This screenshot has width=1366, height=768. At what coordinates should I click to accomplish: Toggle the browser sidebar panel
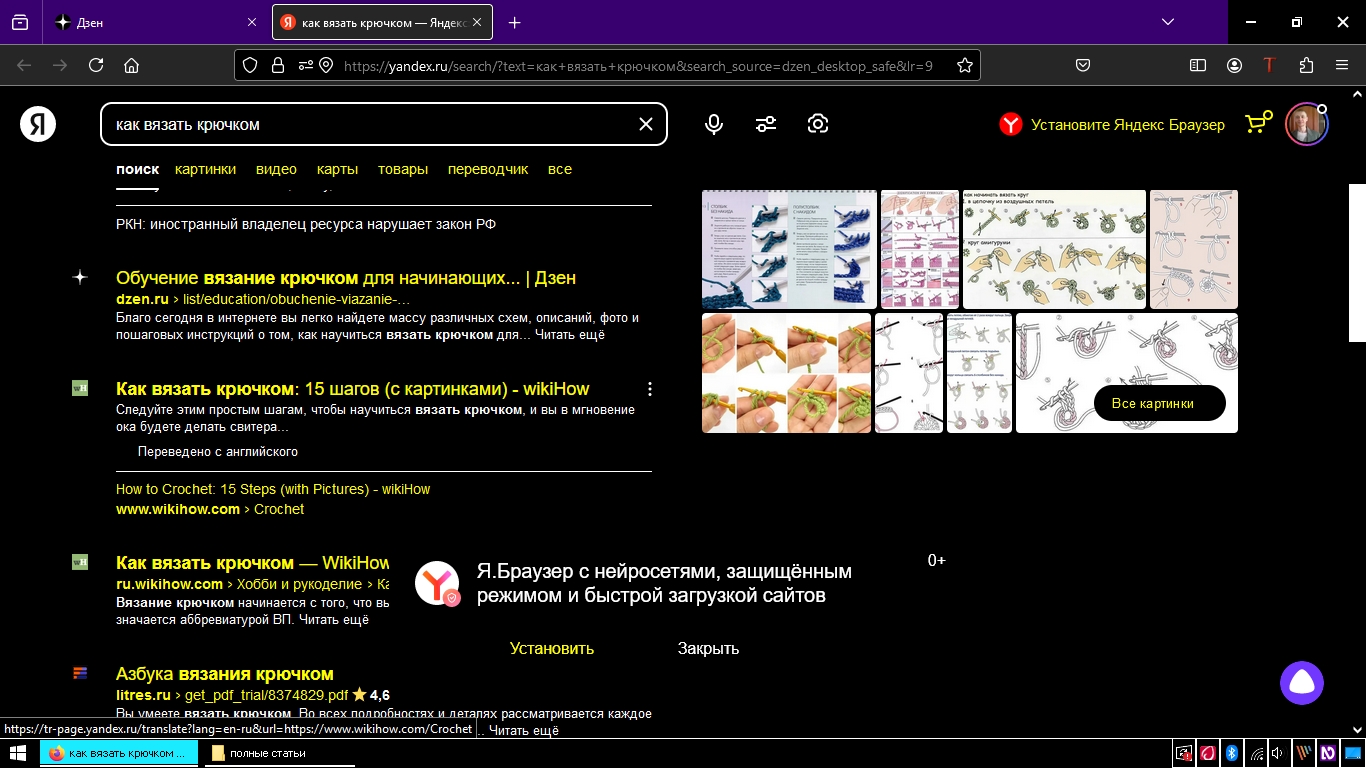pyautogui.click(x=1198, y=65)
